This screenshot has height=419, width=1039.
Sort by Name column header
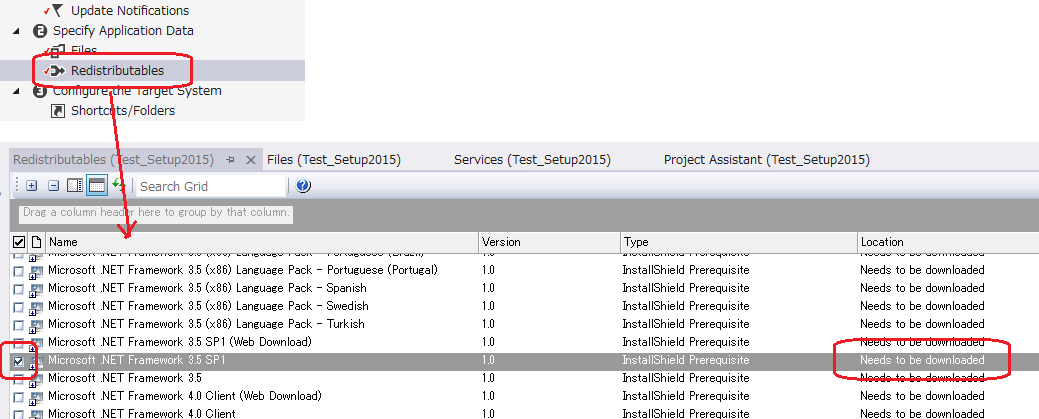[262, 242]
